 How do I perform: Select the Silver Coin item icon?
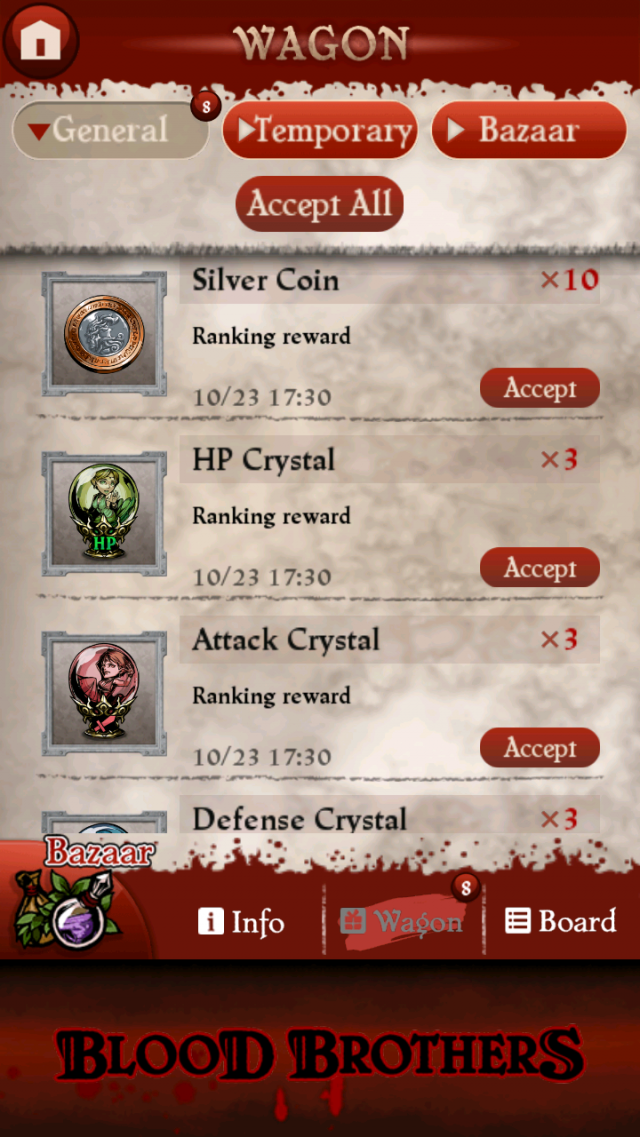[x=104, y=334]
